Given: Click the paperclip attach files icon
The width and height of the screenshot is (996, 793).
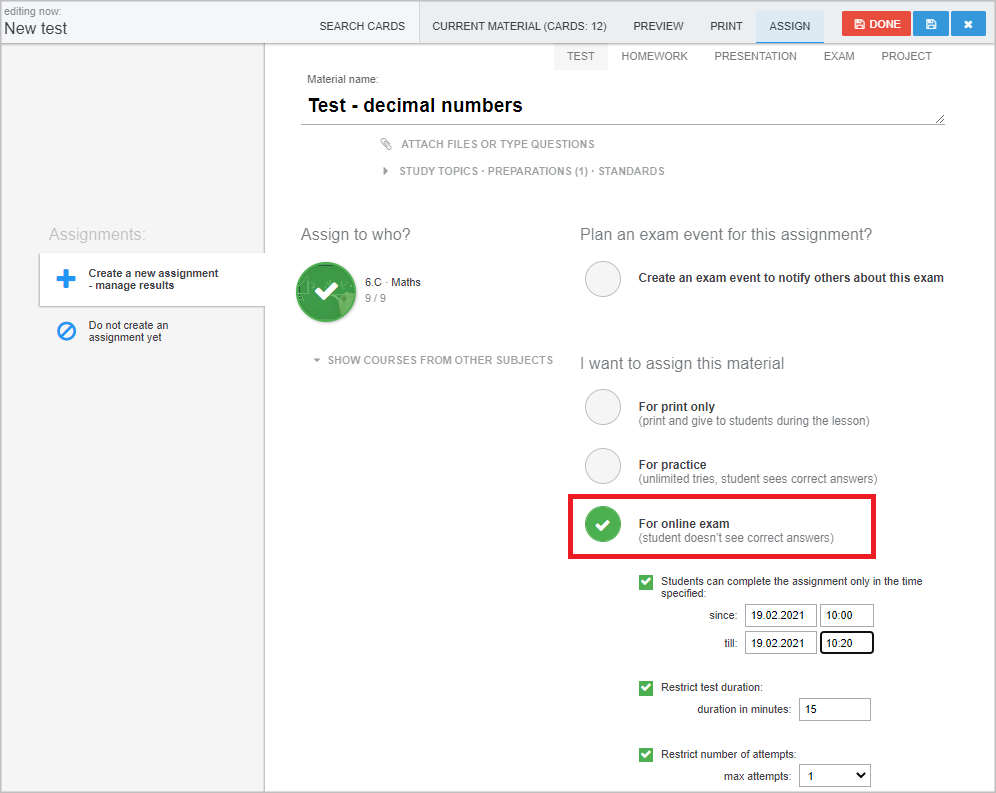Looking at the screenshot, I should (386, 144).
